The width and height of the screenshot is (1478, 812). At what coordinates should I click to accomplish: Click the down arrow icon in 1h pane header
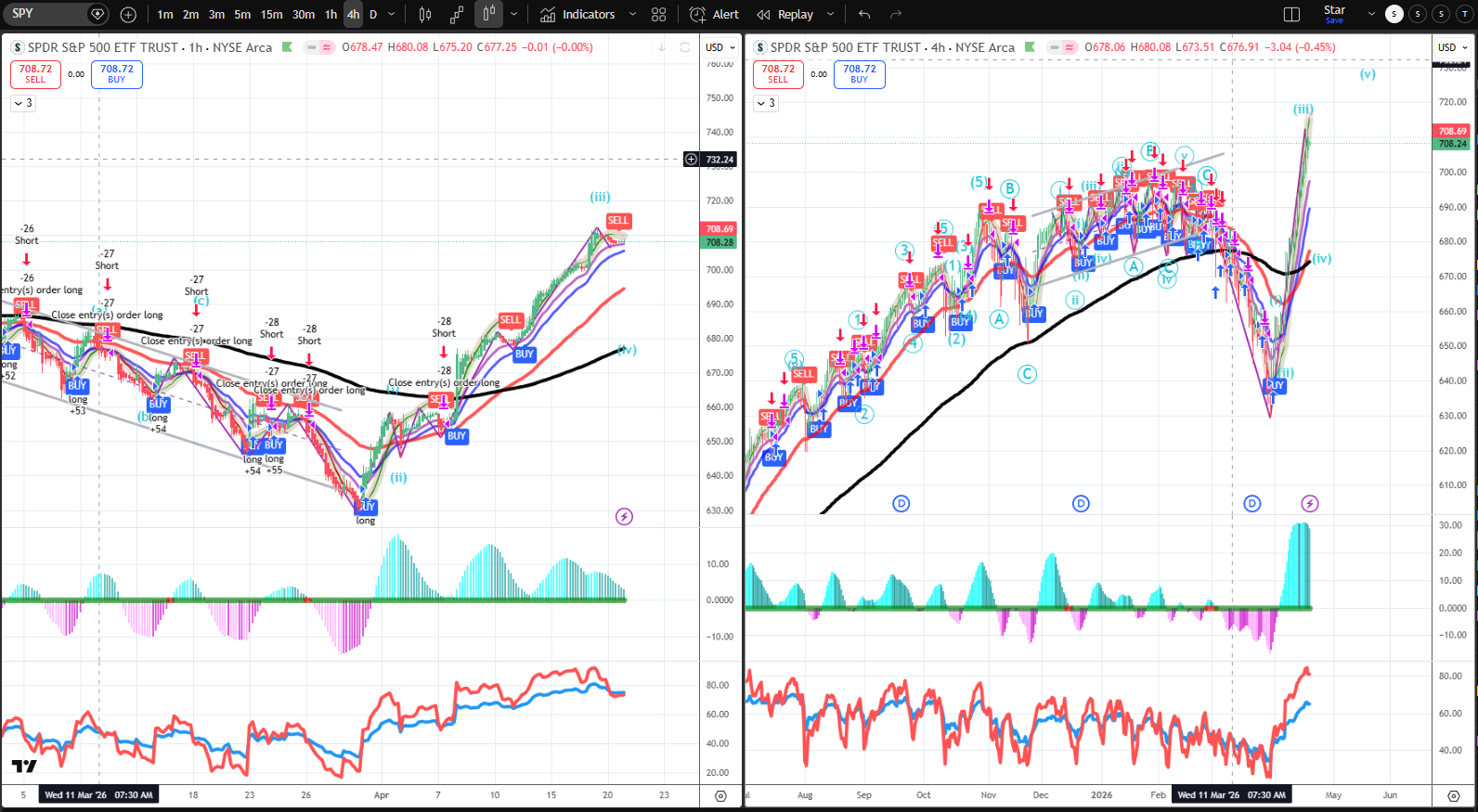pyautogui.click(x=662, y=47)
